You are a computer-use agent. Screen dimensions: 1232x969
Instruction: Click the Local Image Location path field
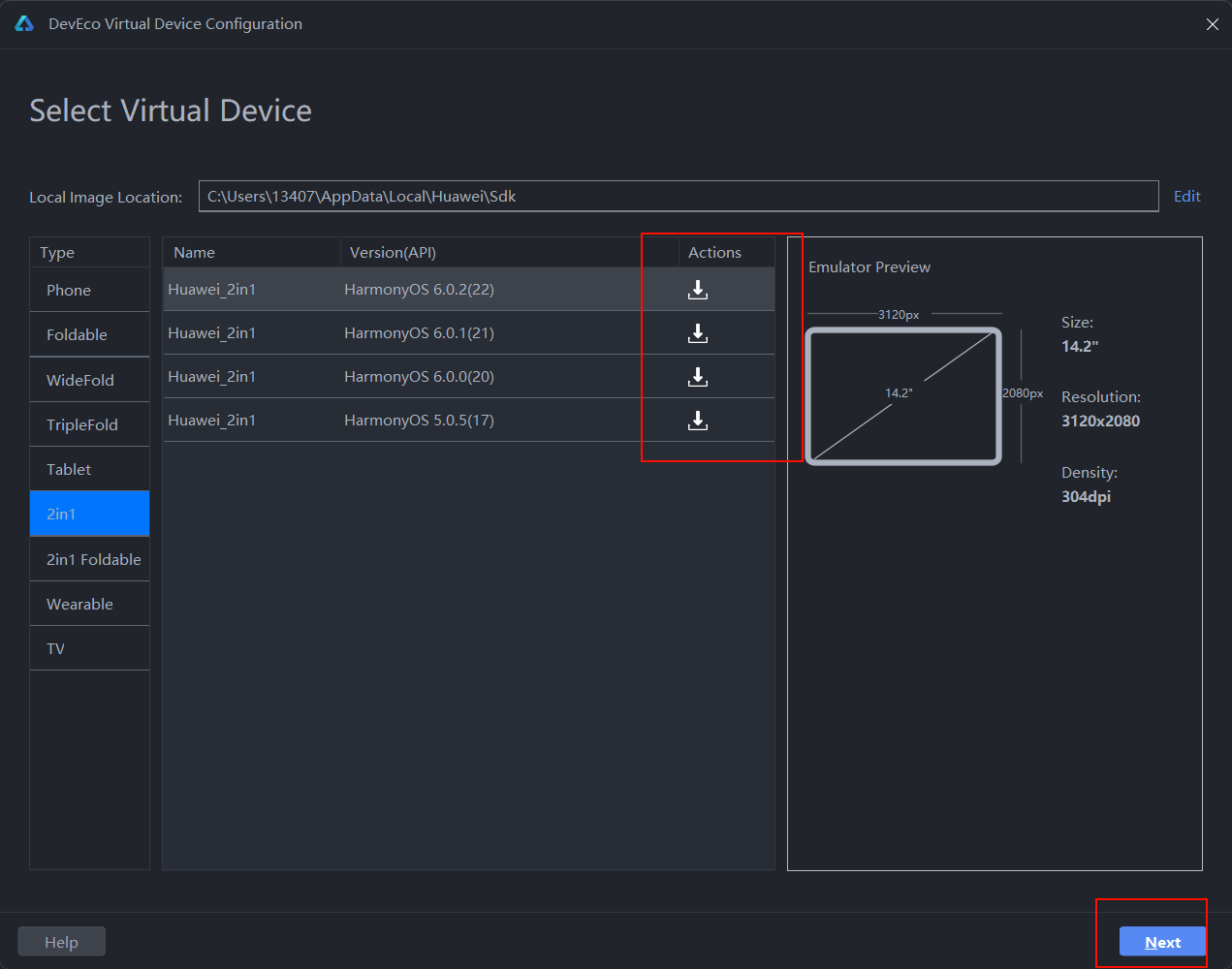coord(679,196)
